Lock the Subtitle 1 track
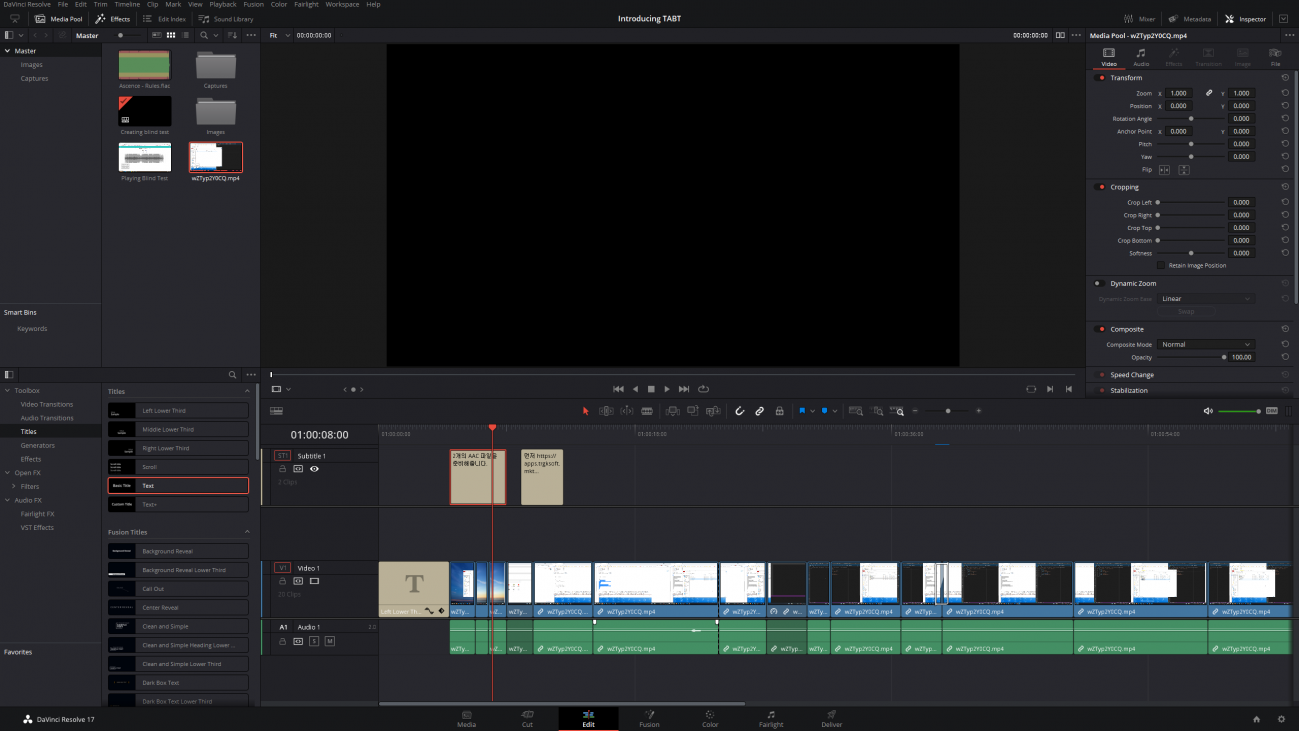The image size is (1299, 731). click(x=282, y=468)
